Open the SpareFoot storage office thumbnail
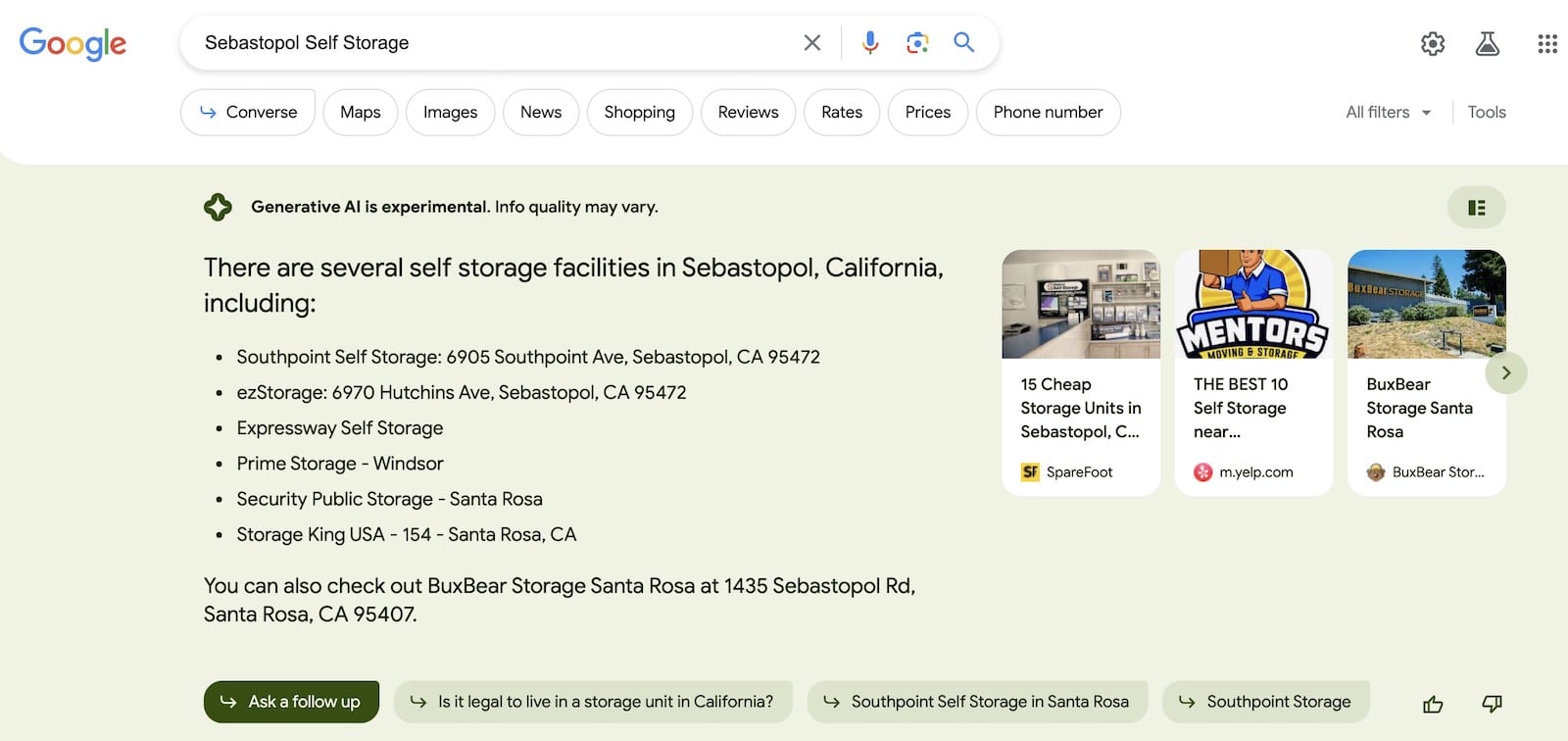This screenshot has height=741, width=1568. pyautogui.click(x=1081, y=304)
